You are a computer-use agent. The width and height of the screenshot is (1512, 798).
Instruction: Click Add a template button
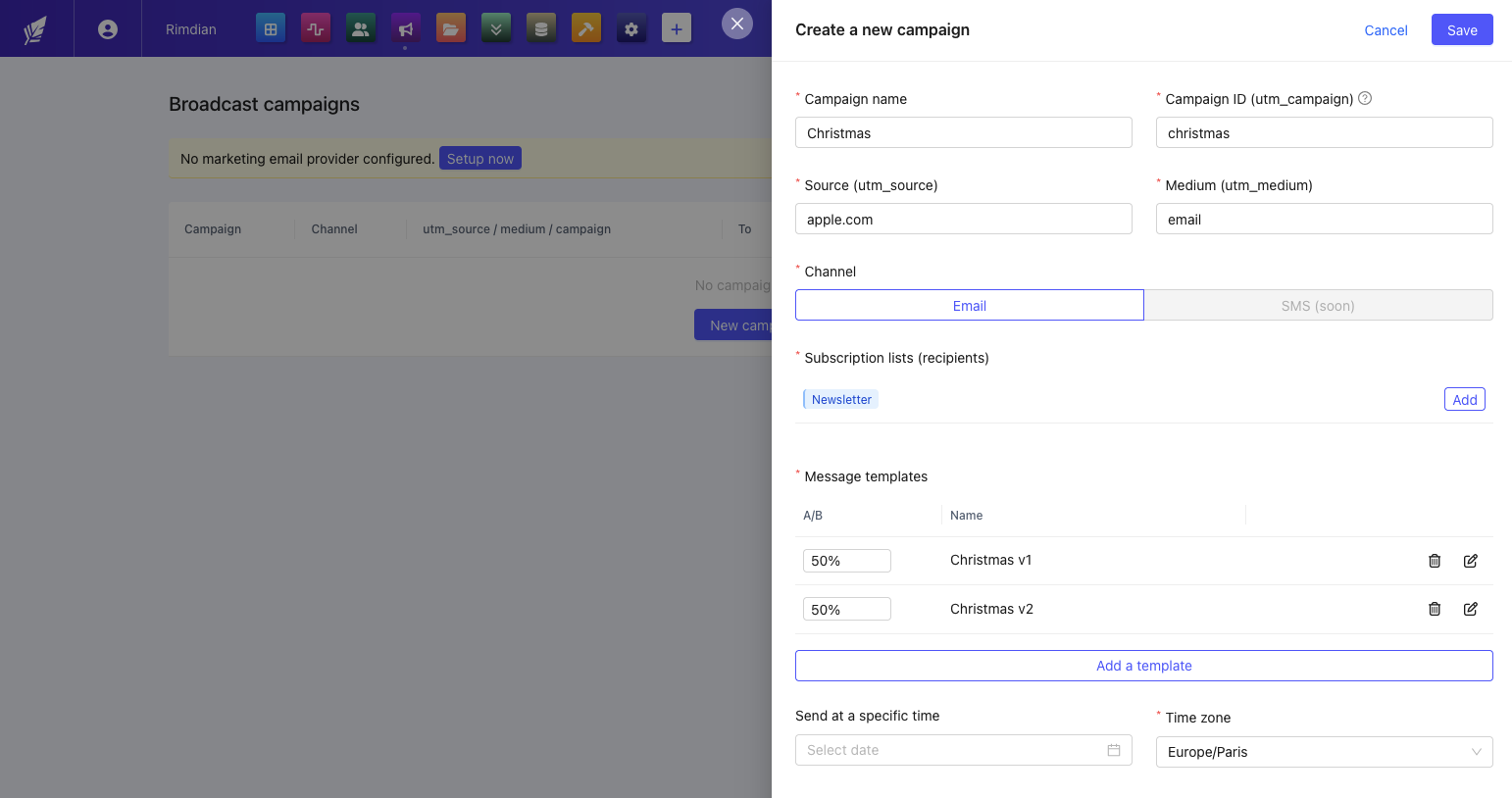tap(1144, 666)
